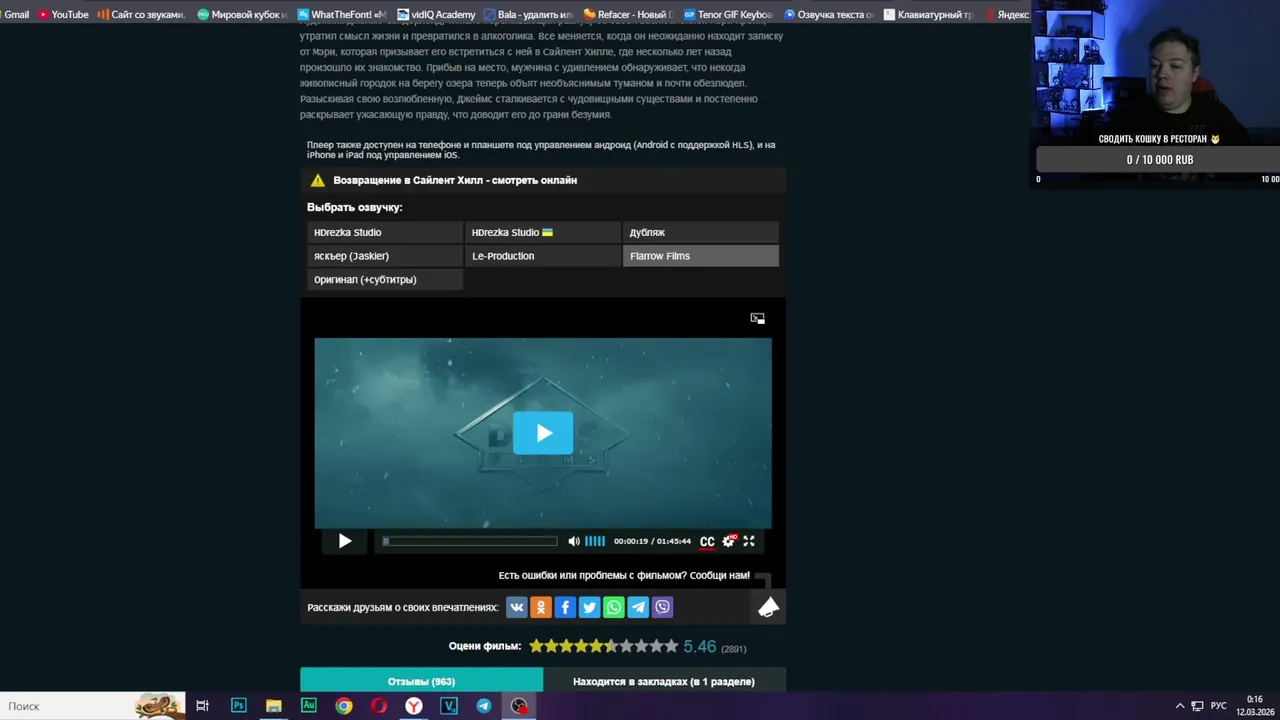The height and width of the screenshot is (720, 1280).
Task: Click Находится в закладках bookmarks tab
Action: (664, 681)
